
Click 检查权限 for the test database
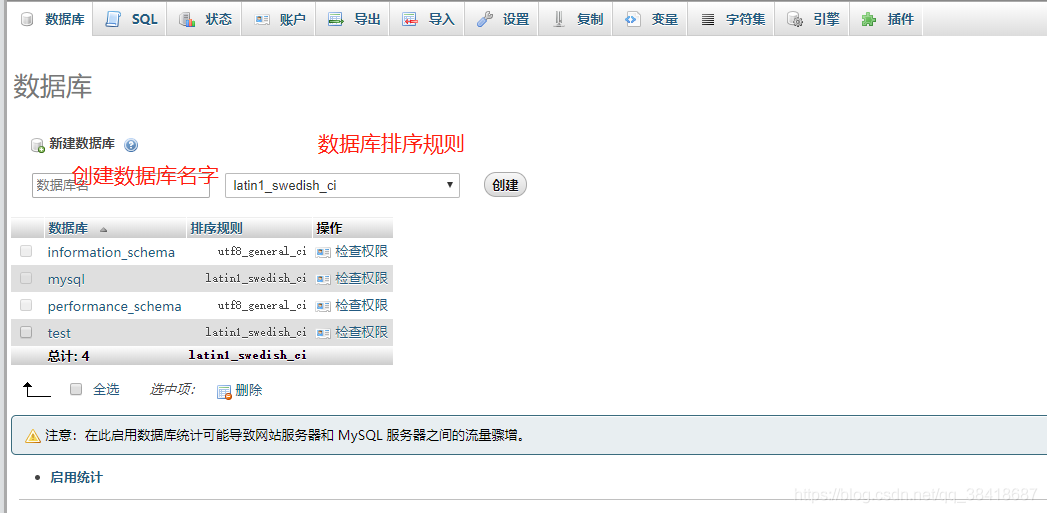361,332
